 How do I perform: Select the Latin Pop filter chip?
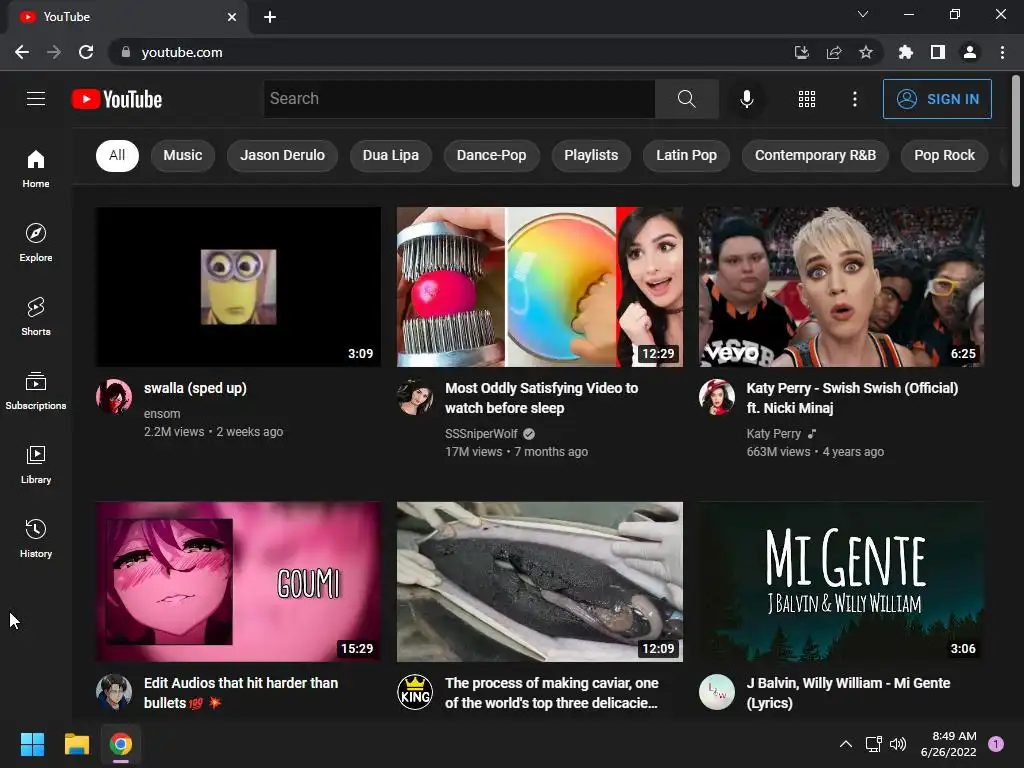coord(686,155)
